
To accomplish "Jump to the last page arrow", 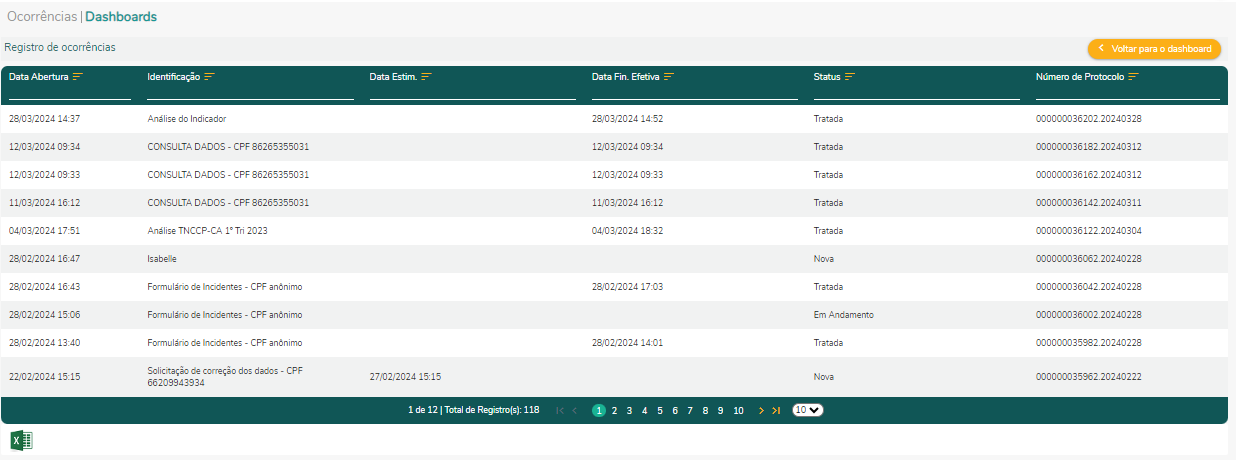I will (x=776, y=411).
